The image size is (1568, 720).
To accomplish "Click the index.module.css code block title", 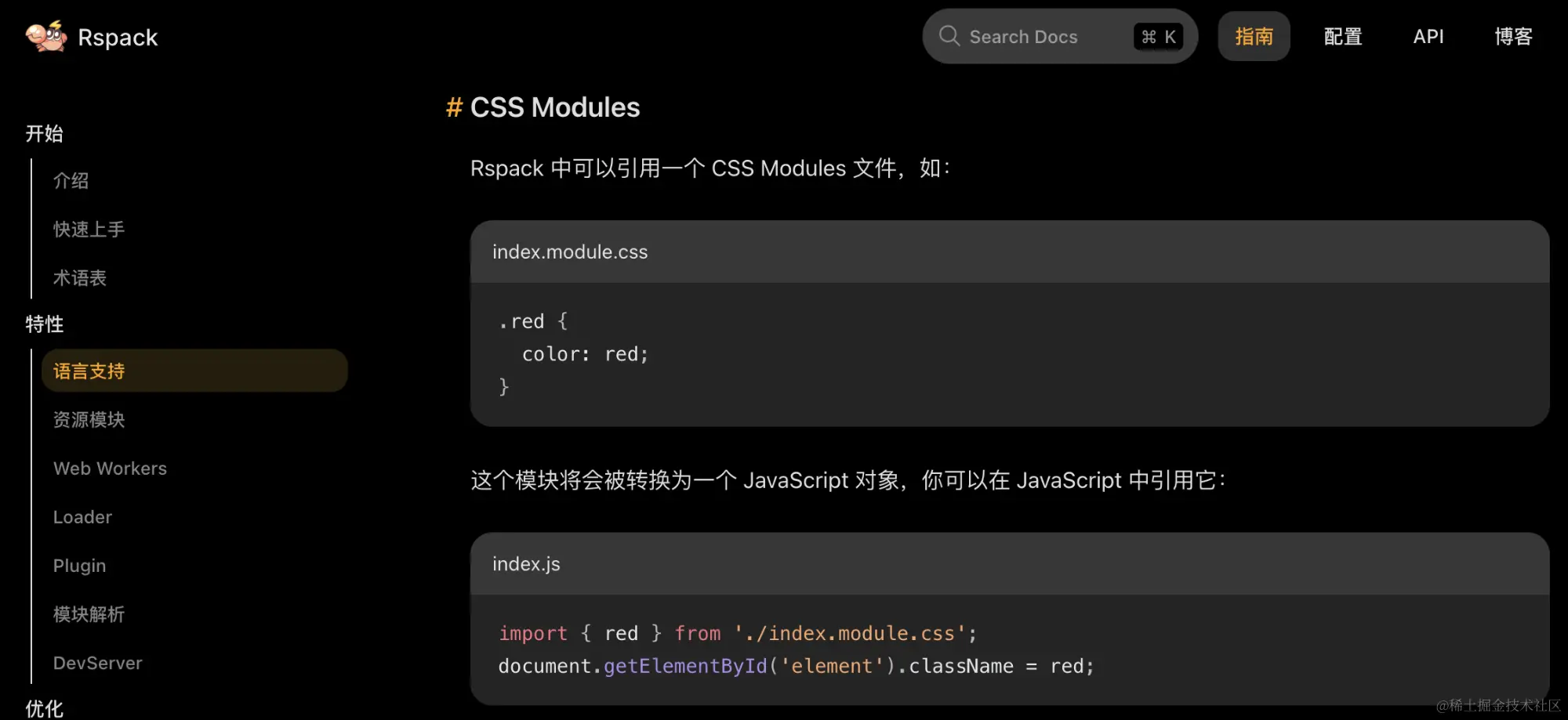I will [x=570, y=251].
